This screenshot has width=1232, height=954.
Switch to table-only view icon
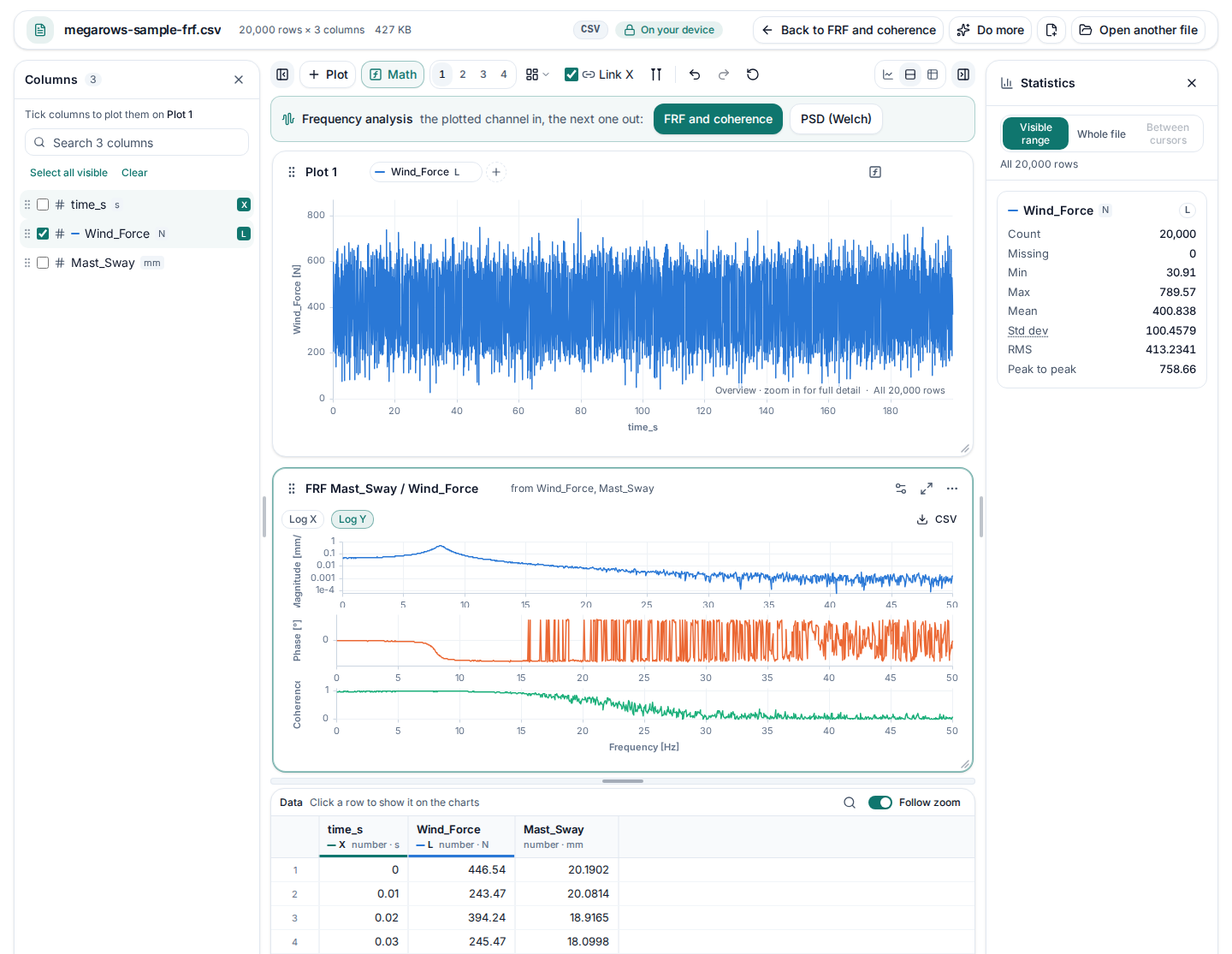[933, 74]
